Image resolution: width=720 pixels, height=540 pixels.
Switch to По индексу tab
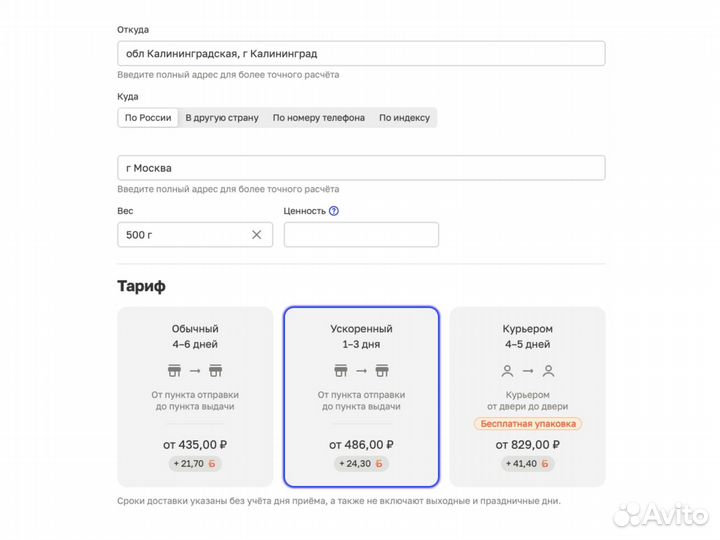[x=404, y=118]
